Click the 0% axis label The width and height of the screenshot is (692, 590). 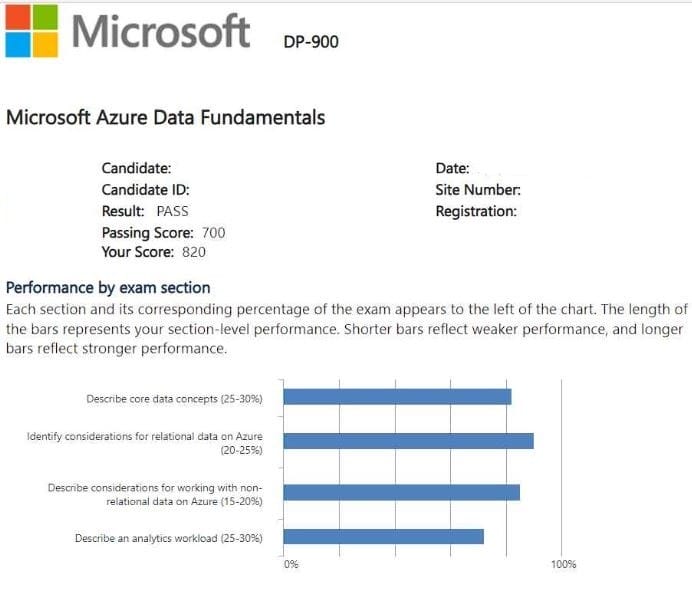click(x=291, y=565)
